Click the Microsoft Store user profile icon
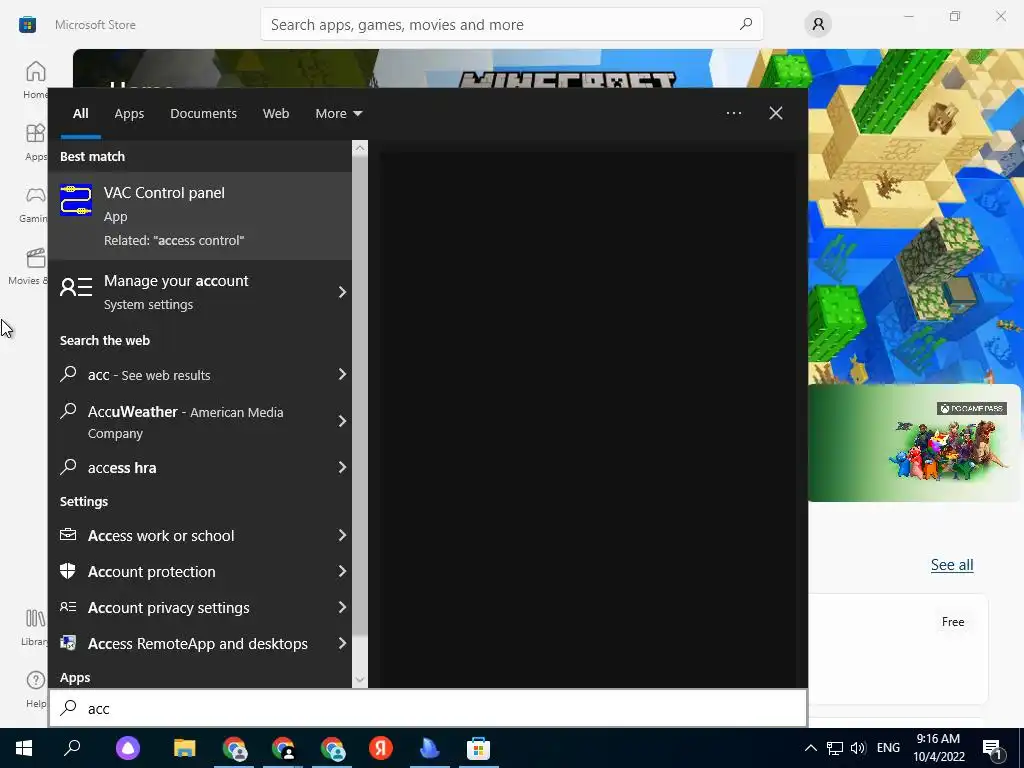 (818, 25)
